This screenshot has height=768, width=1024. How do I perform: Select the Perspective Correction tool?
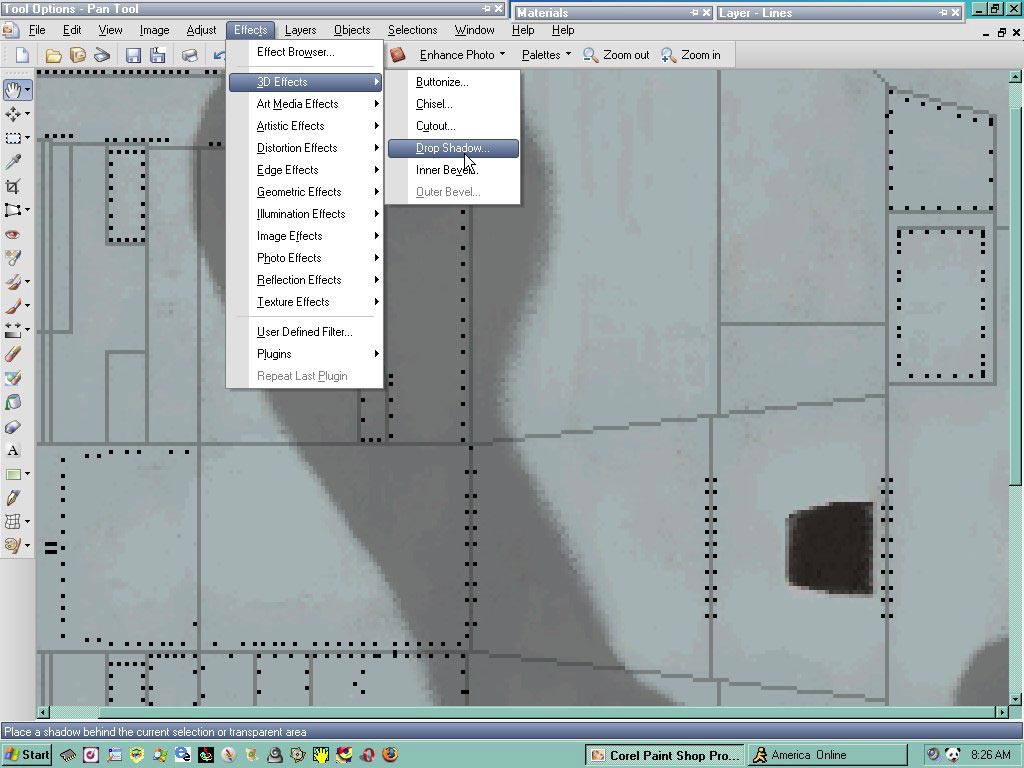(12, 210)
